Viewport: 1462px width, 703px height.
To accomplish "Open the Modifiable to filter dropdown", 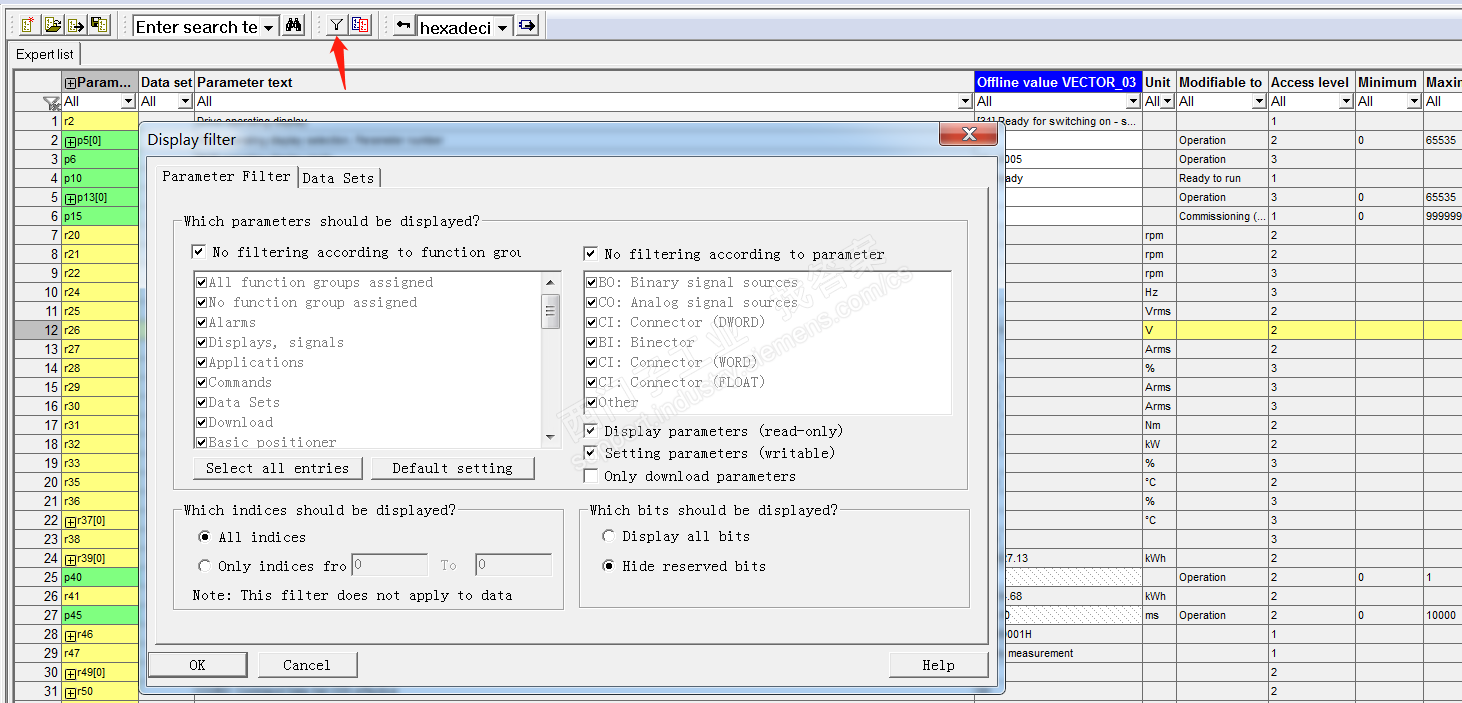I will 1259,101.
